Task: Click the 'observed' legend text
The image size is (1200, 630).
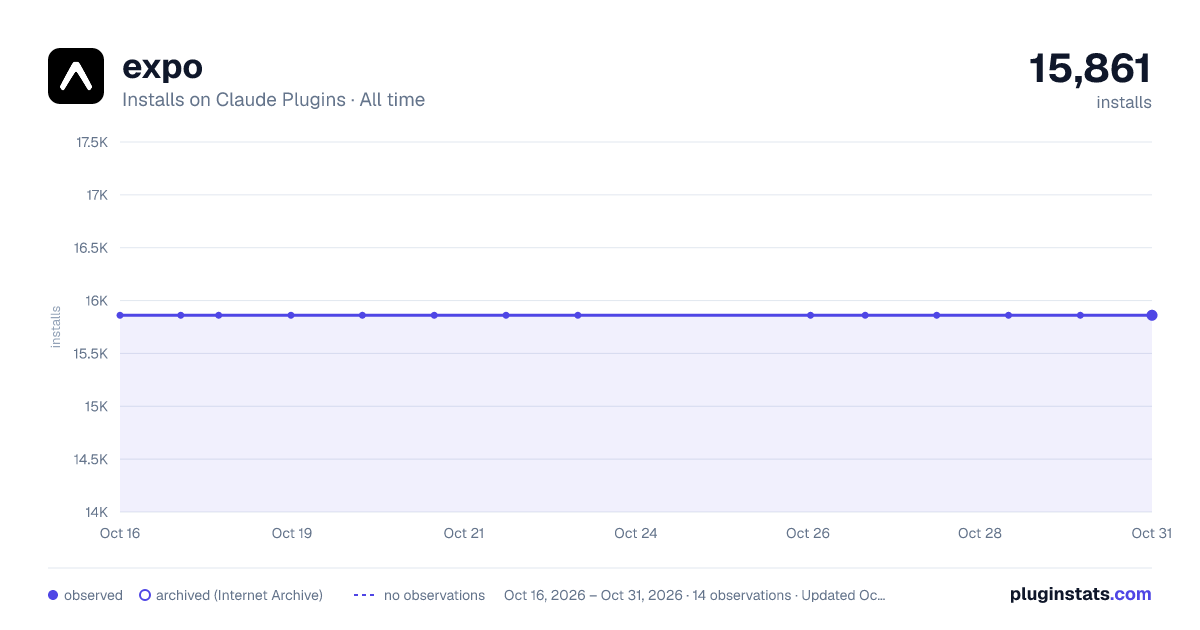Action: click(x=93, y=595)
